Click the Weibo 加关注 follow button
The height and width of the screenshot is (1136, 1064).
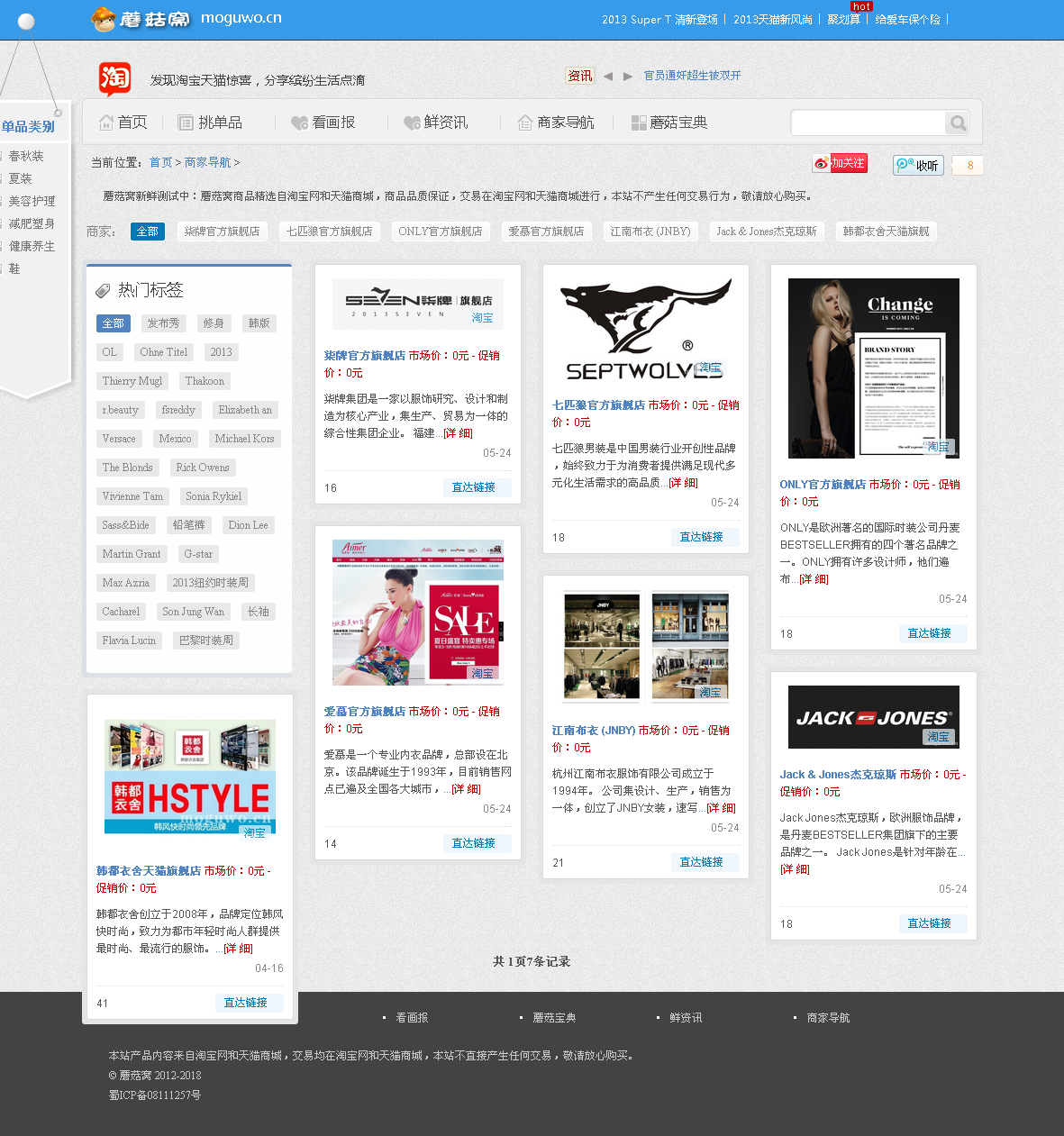tap(840, 163)
